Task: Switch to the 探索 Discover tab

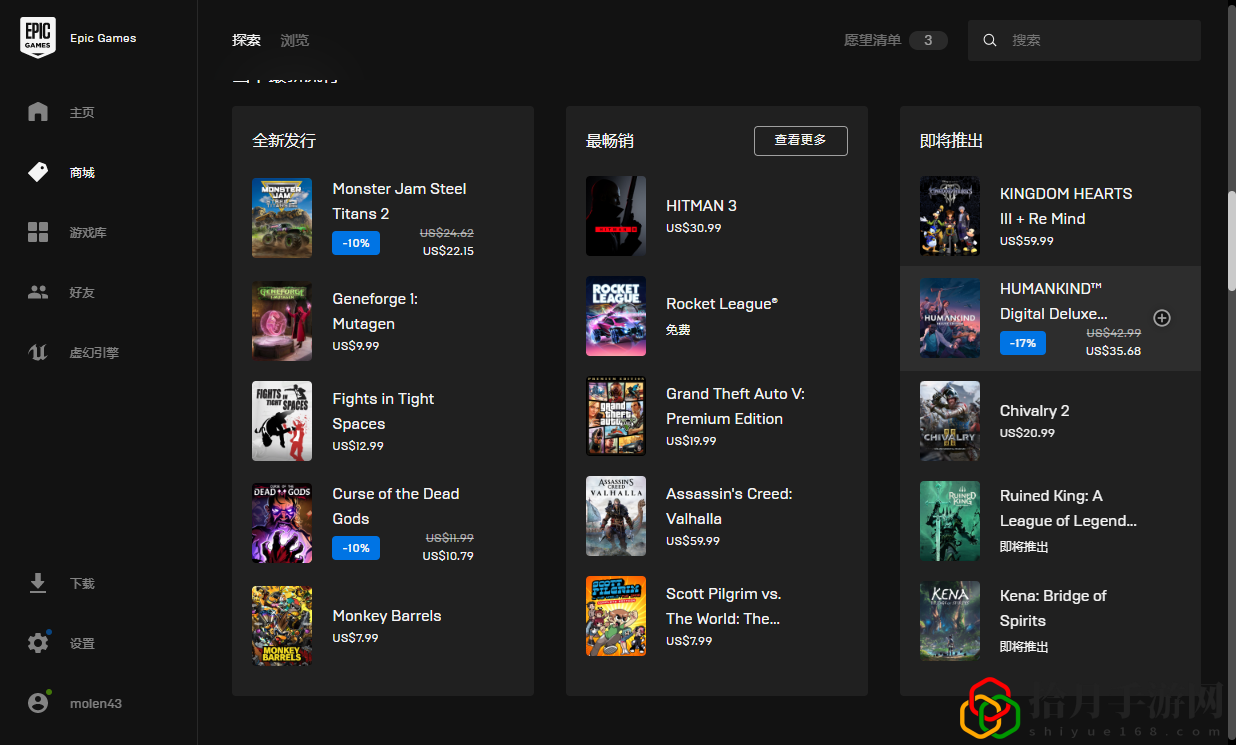Action: pyautogui.click(x=246, y=40)
